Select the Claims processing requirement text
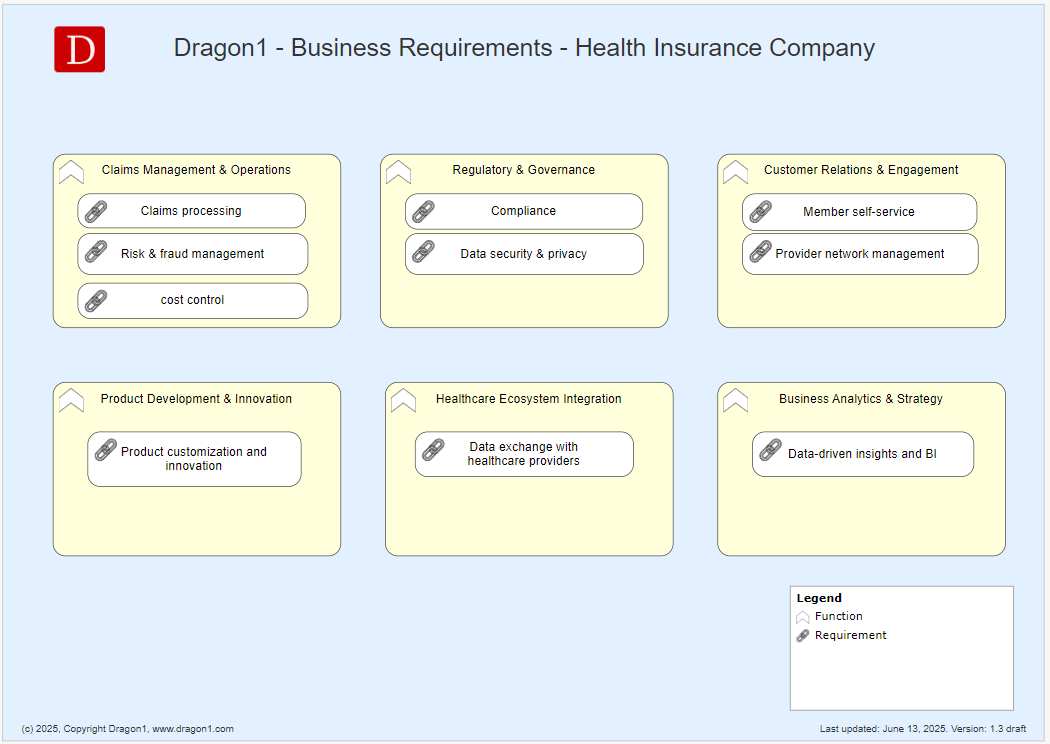Image resolution: width=1050 pixels, height=744 pixels. click(191, 211)
